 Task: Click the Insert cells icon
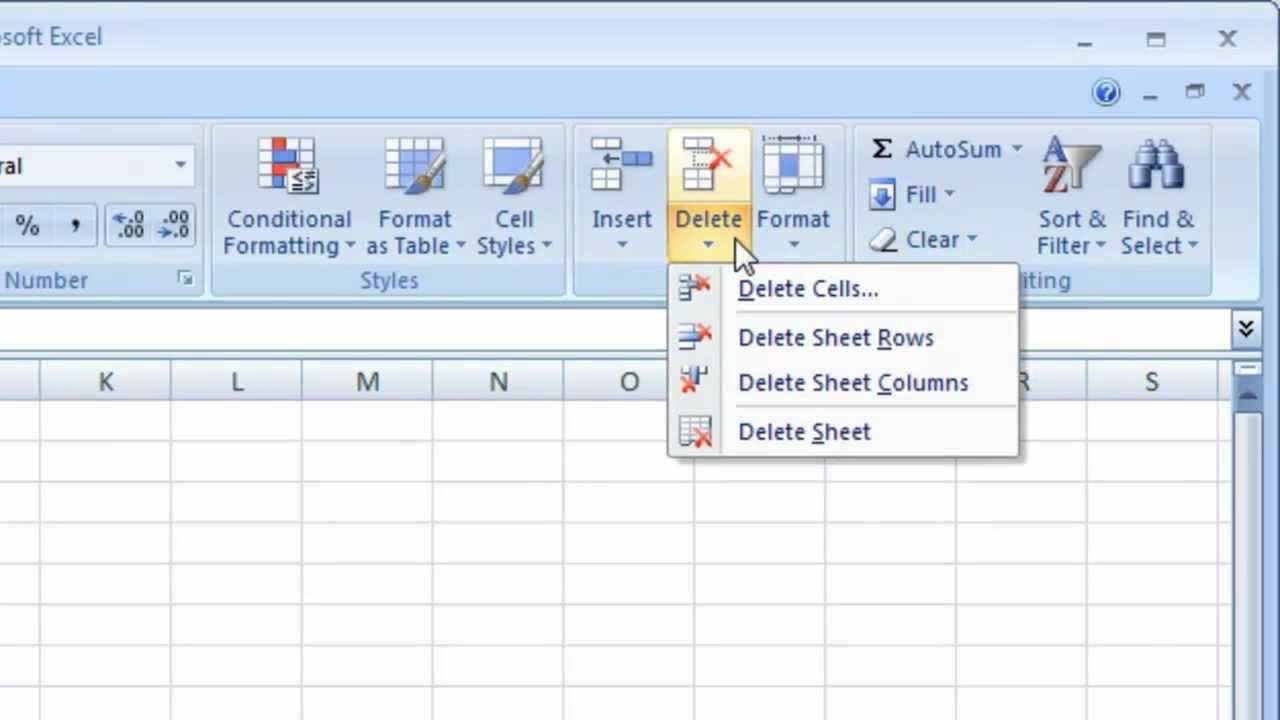(621, 166)
